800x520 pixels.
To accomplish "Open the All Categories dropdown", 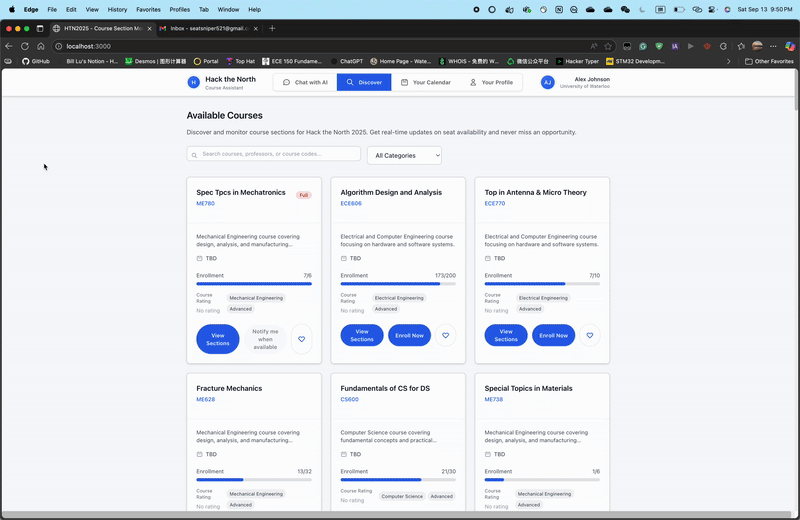I will tap(404, 156).
